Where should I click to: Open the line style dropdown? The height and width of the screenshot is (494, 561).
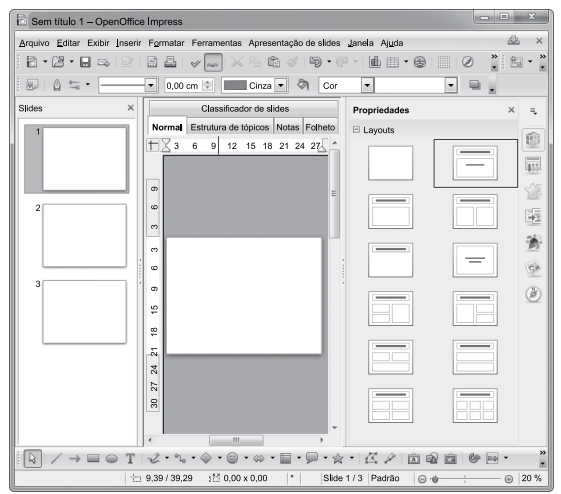151,85
